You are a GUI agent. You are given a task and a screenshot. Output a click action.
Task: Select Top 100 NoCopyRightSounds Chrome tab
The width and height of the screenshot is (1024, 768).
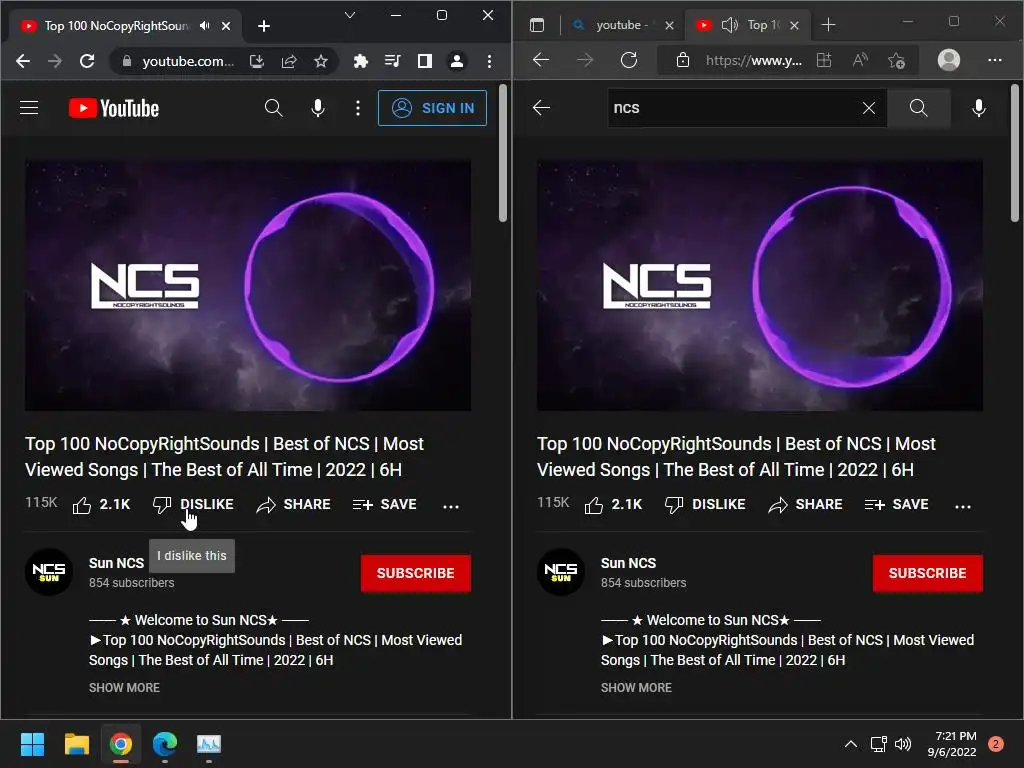tap(116, 26)
